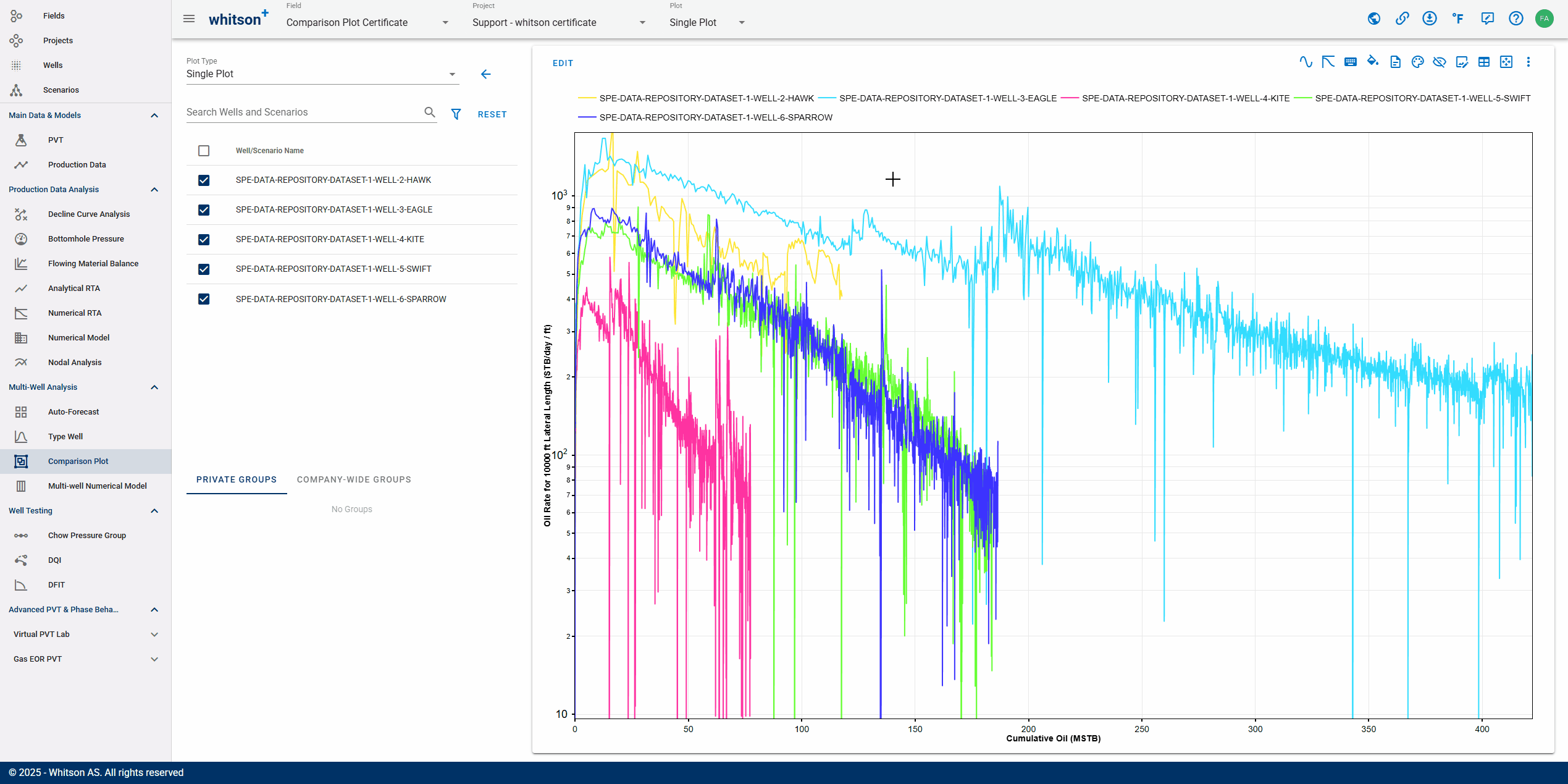Open PVT in sidebar
Screen dimensions: 1568x784
[56, 140]
